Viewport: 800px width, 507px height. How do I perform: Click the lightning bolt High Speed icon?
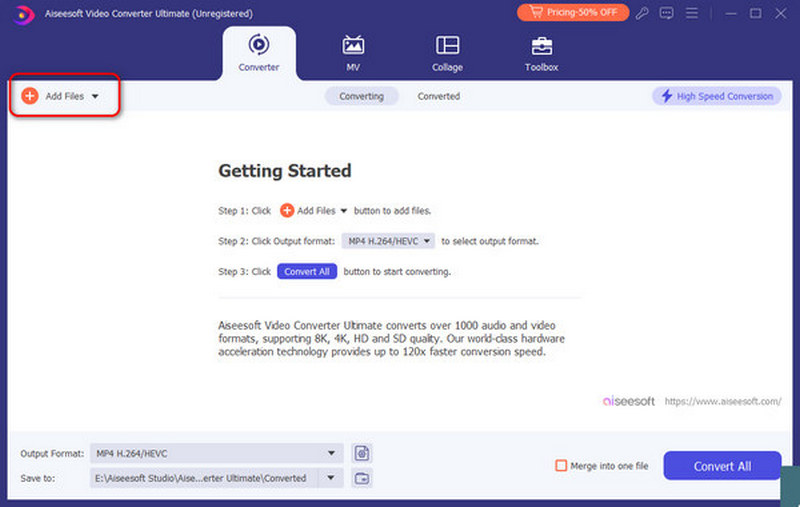coord(666,96)
